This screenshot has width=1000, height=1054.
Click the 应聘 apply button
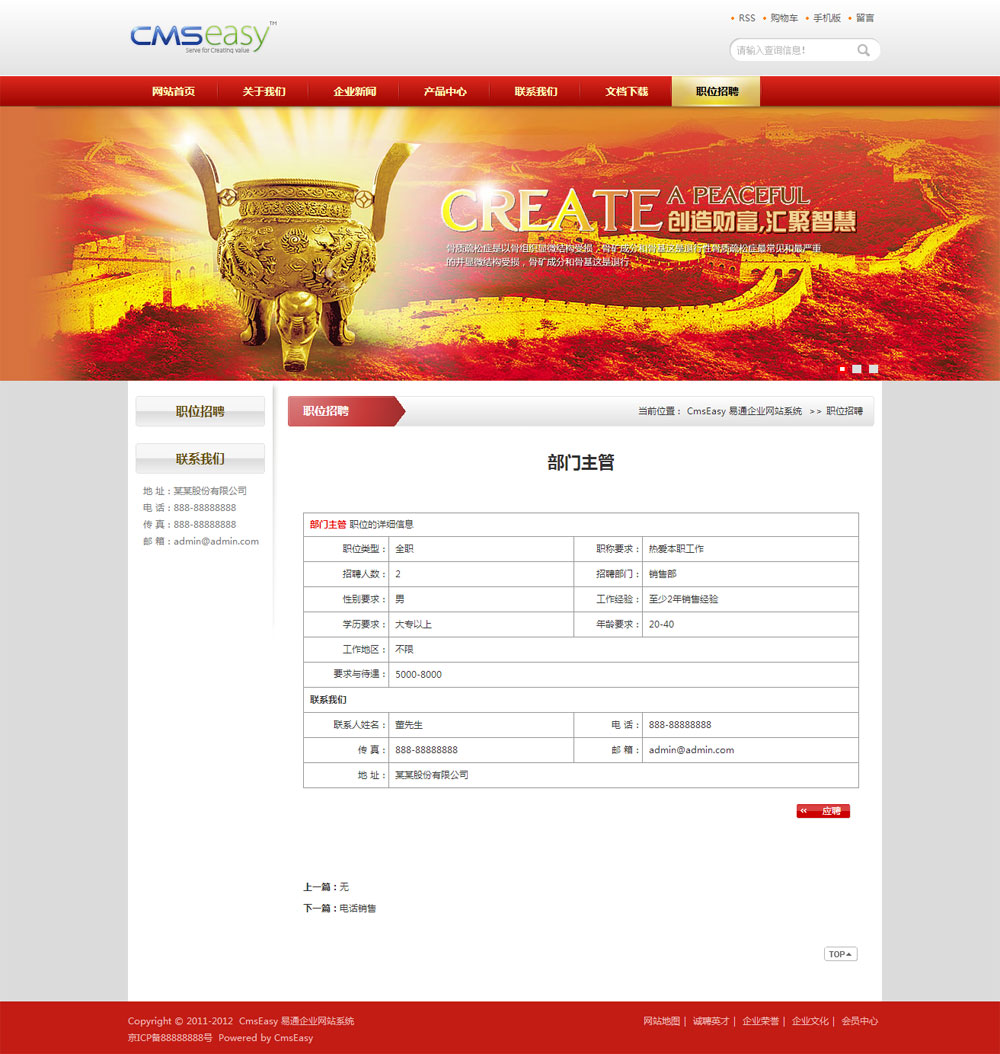click(x=823, y=811)
